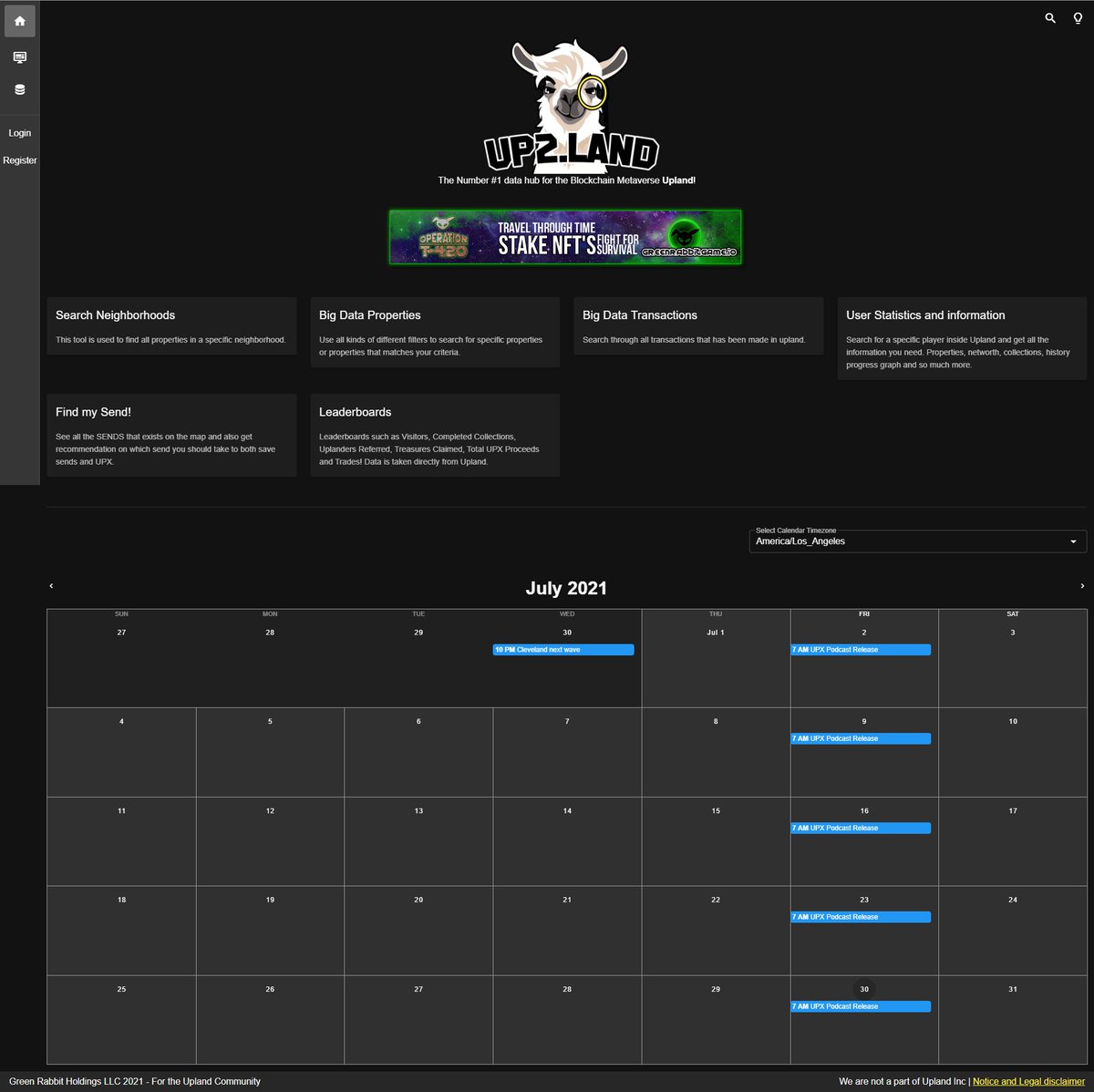Image resolution: width=1094 pixels, height=1092 pixels.
Task: Select the Jul 1 calendar day
Action: point(716,633)
